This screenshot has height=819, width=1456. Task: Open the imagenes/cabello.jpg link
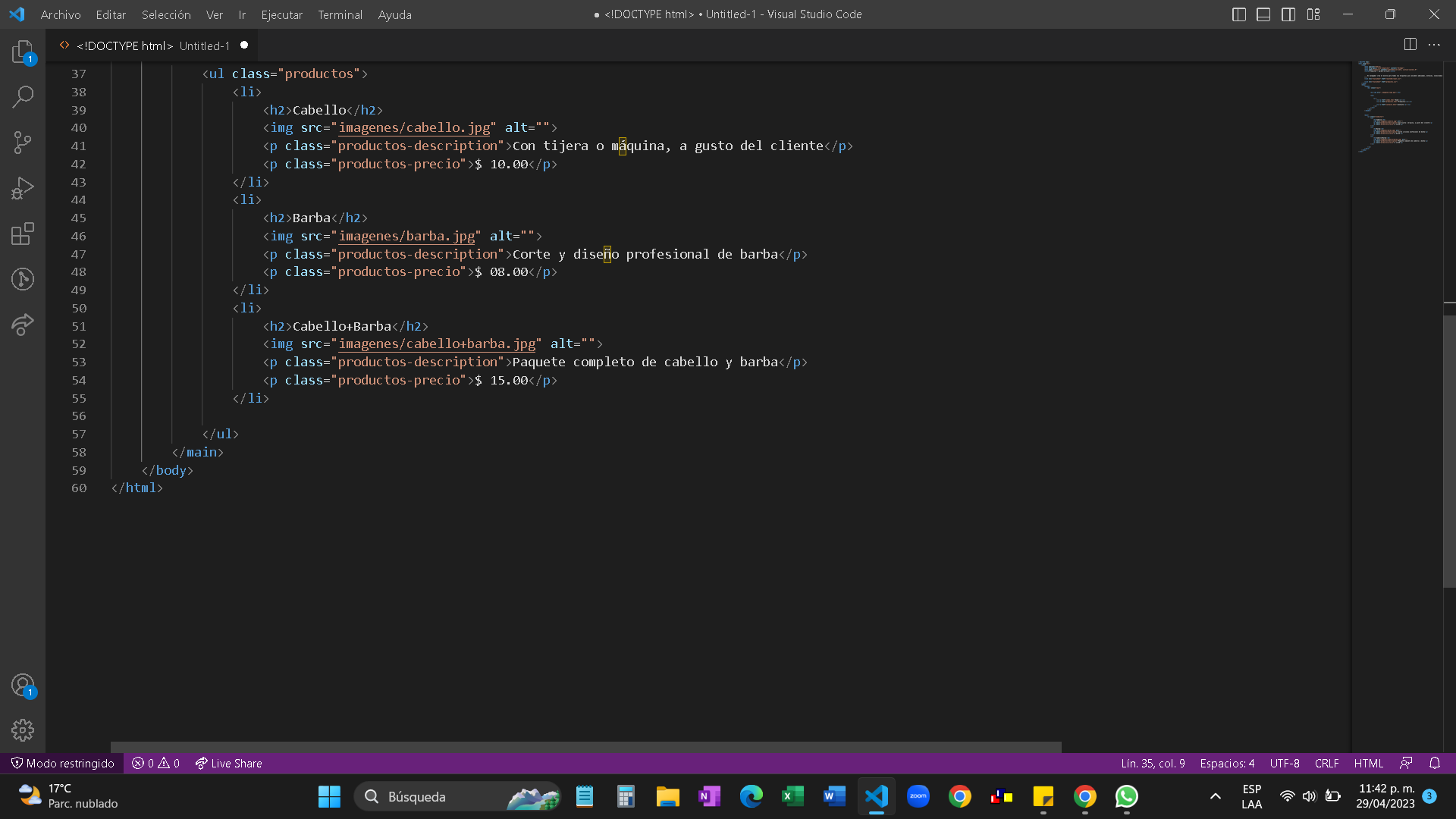click(414, 127)
